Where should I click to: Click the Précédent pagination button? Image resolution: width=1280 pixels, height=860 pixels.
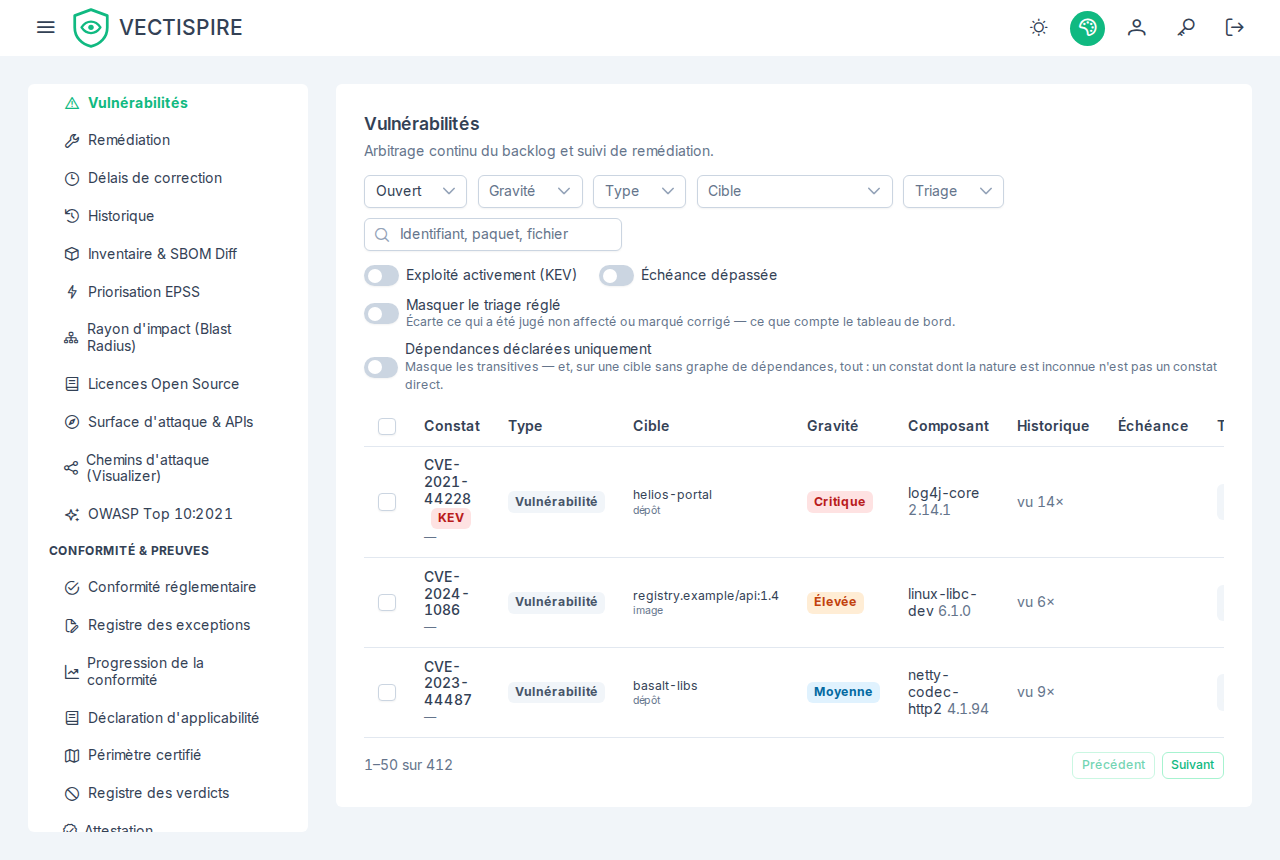[x=1114, y=765]
